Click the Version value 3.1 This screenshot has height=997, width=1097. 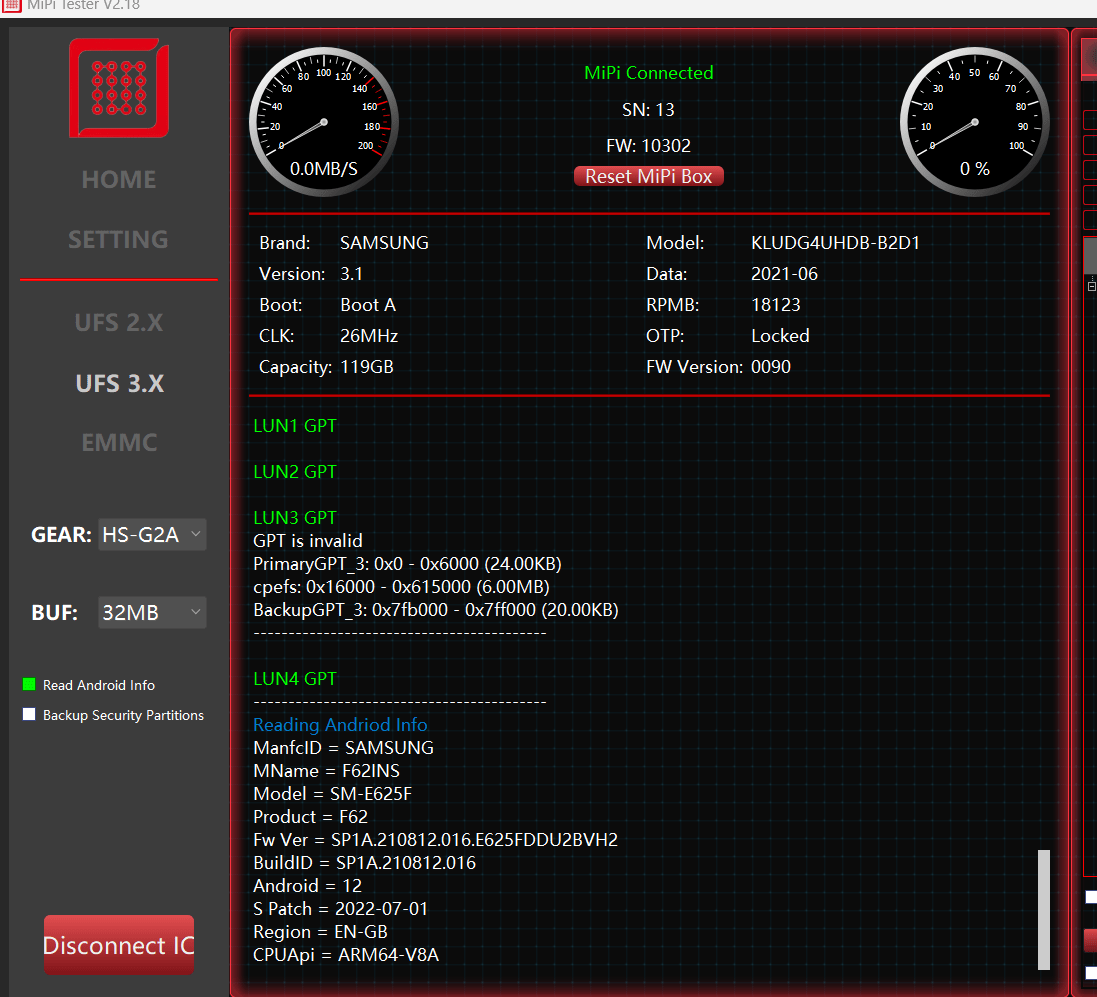[x=351, y=274]
